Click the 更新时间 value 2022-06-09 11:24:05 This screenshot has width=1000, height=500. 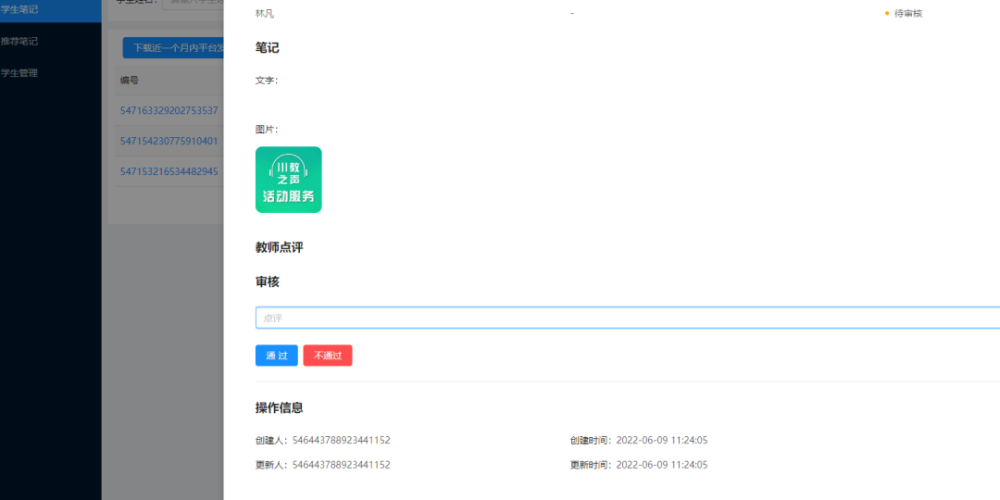[x=662, y=465]
